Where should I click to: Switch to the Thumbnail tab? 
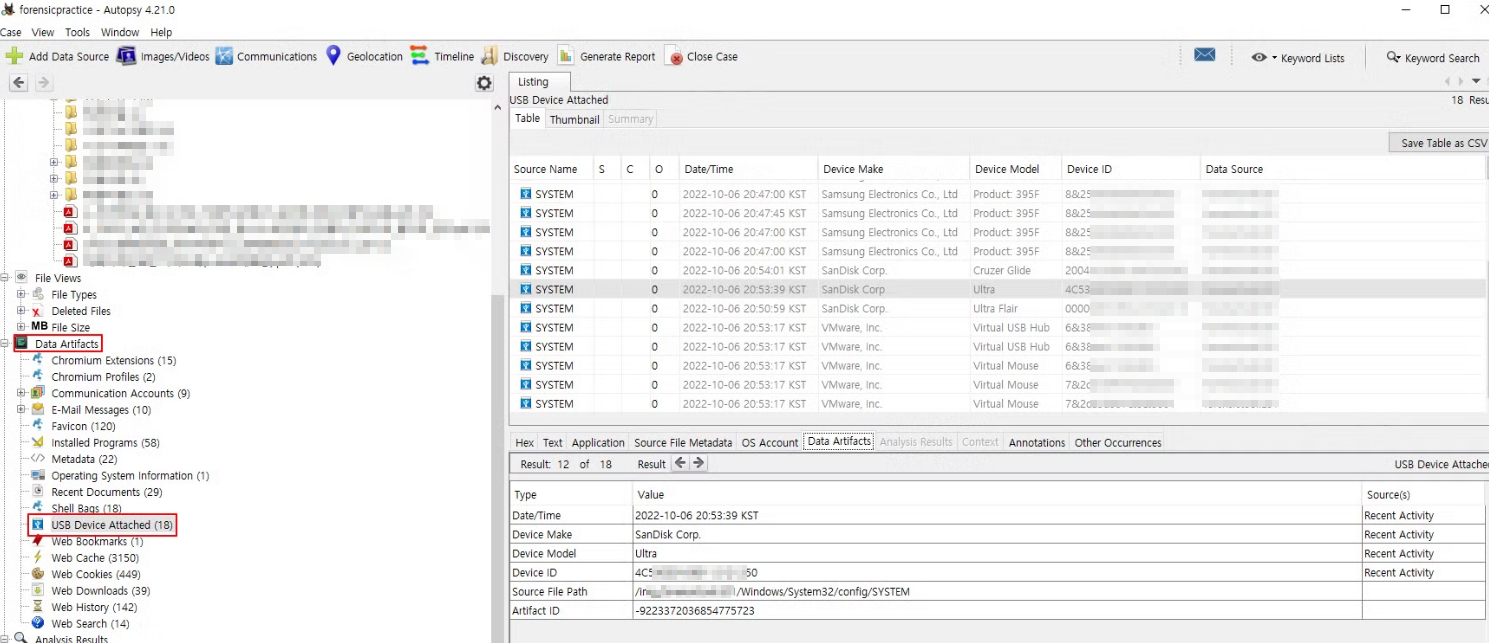coord(574,119)
